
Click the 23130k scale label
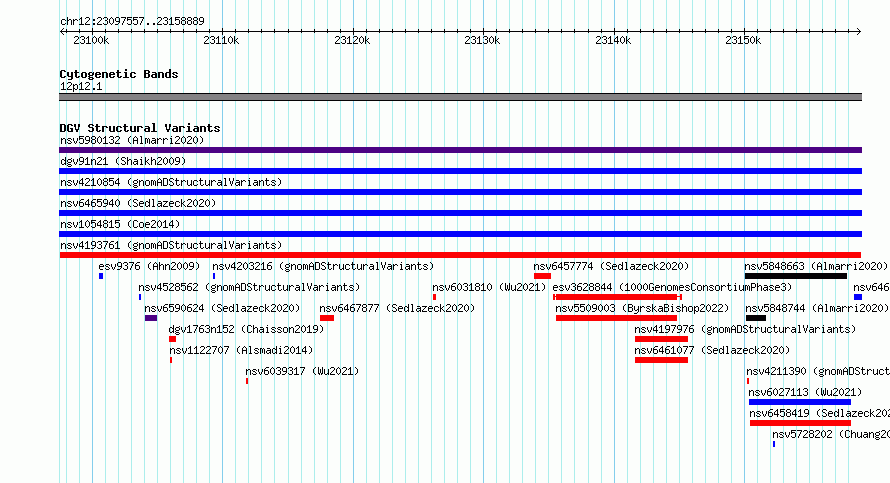482,40
